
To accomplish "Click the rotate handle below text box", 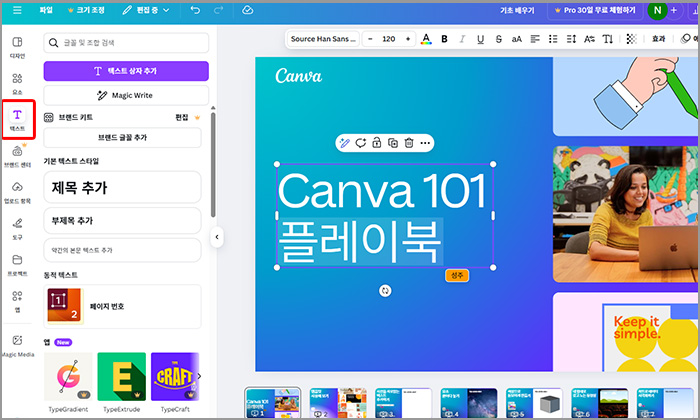I will (385, 291).
